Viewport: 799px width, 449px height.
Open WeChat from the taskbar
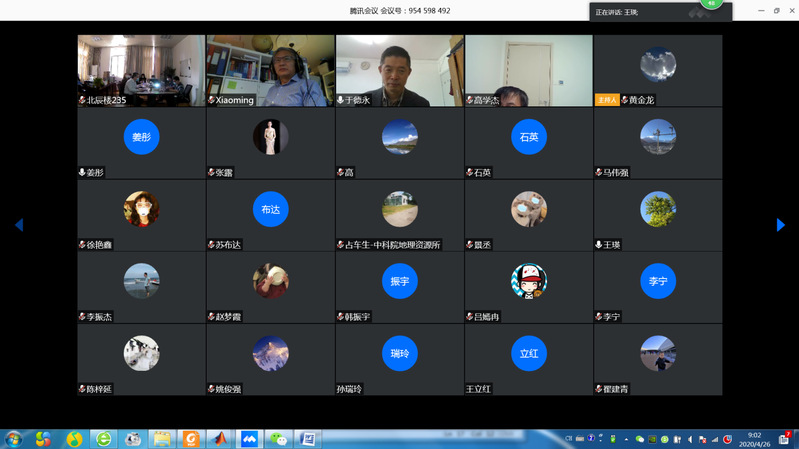click(279, 439)
